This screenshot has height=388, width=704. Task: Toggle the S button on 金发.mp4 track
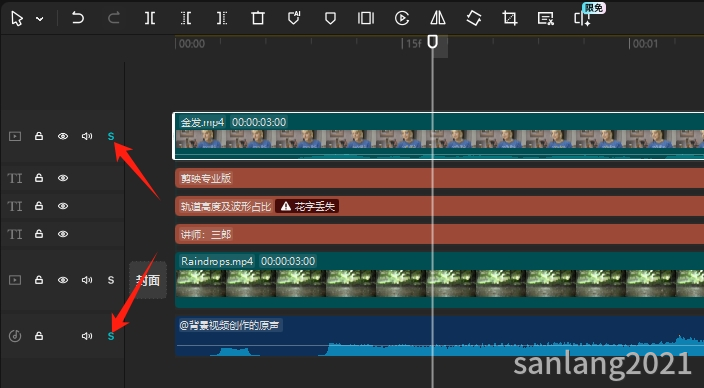(111, 136)
